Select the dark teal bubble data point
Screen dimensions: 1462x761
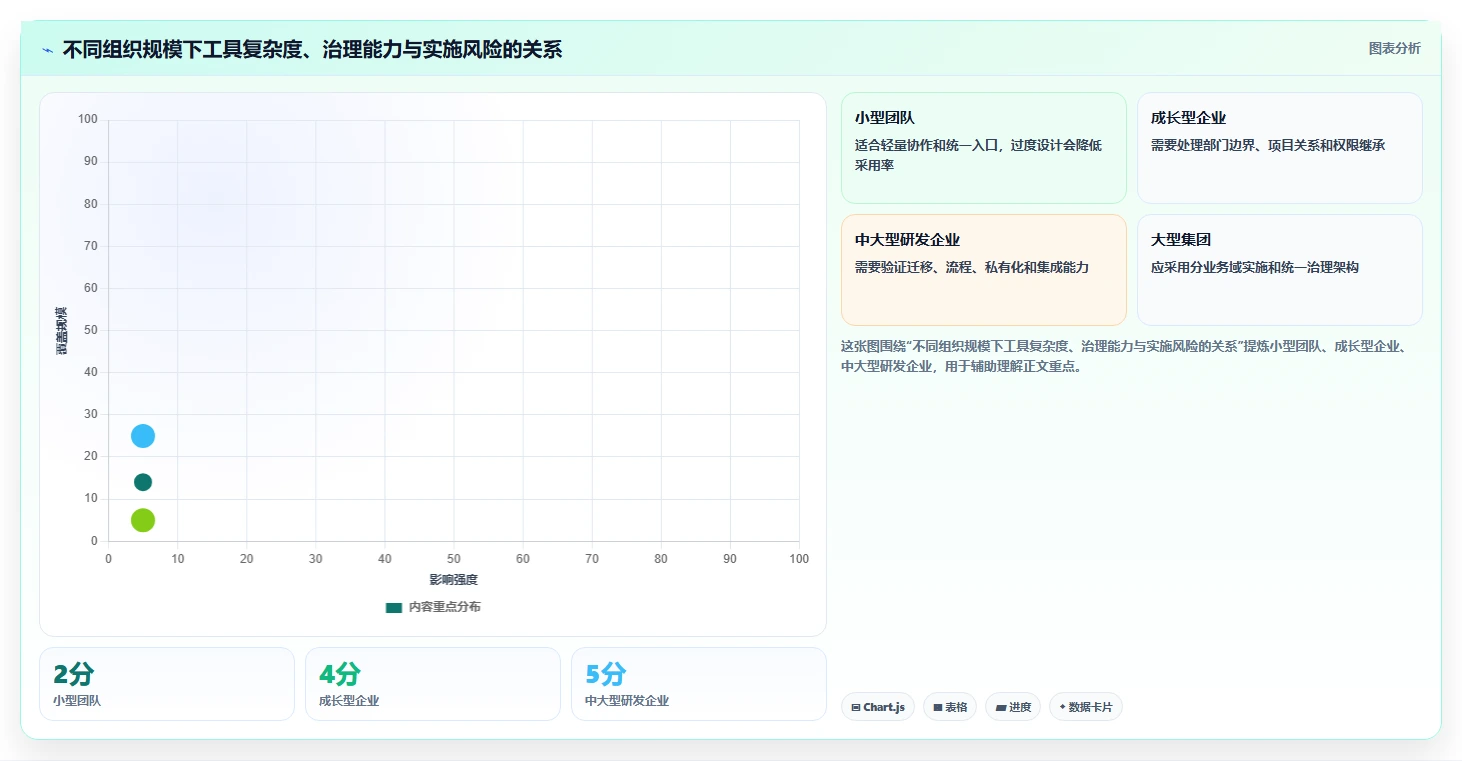tap(143, 482)
